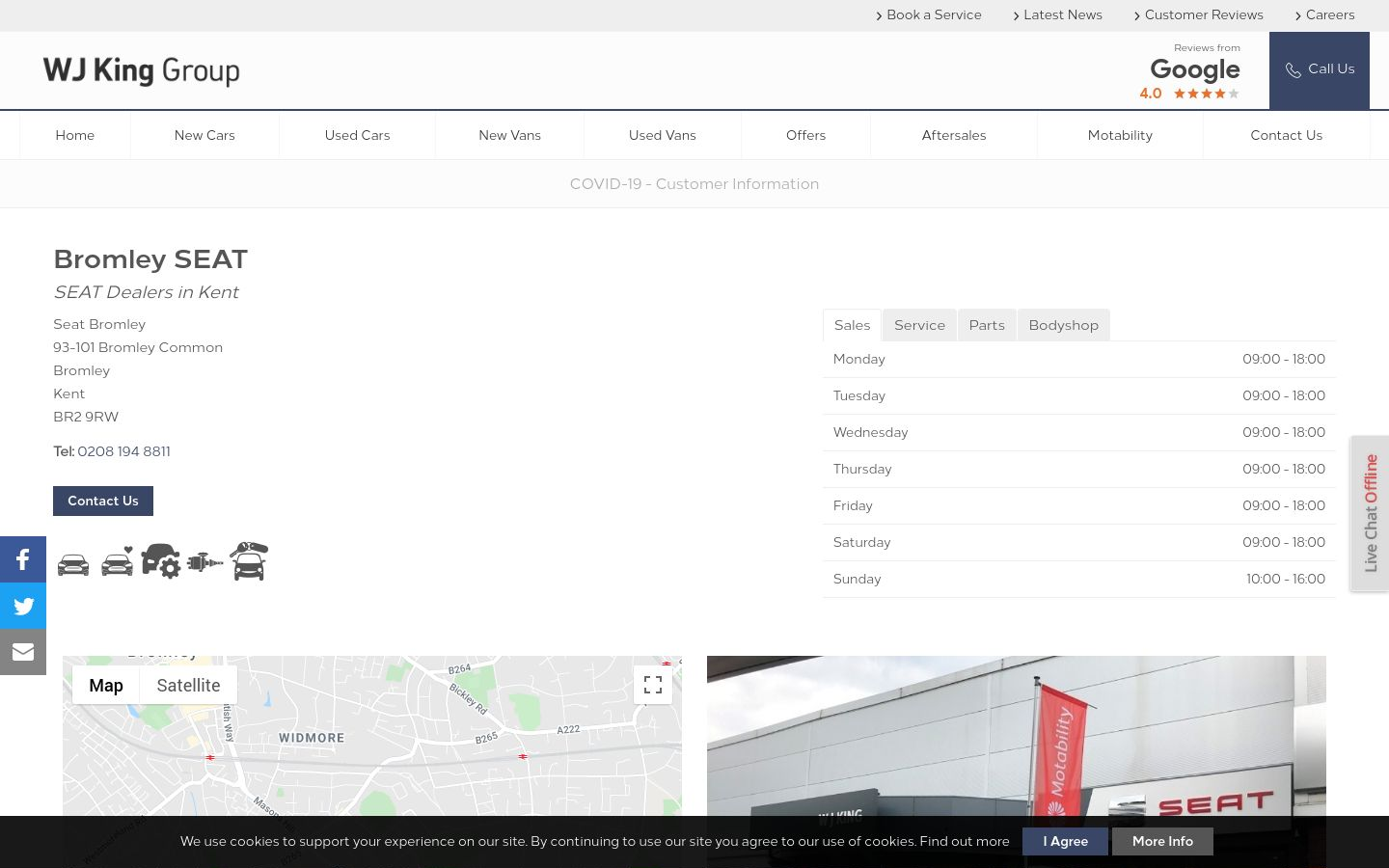Click the car with keys icon
Screen dimensions: 1389x868
[x=249, y=560]
